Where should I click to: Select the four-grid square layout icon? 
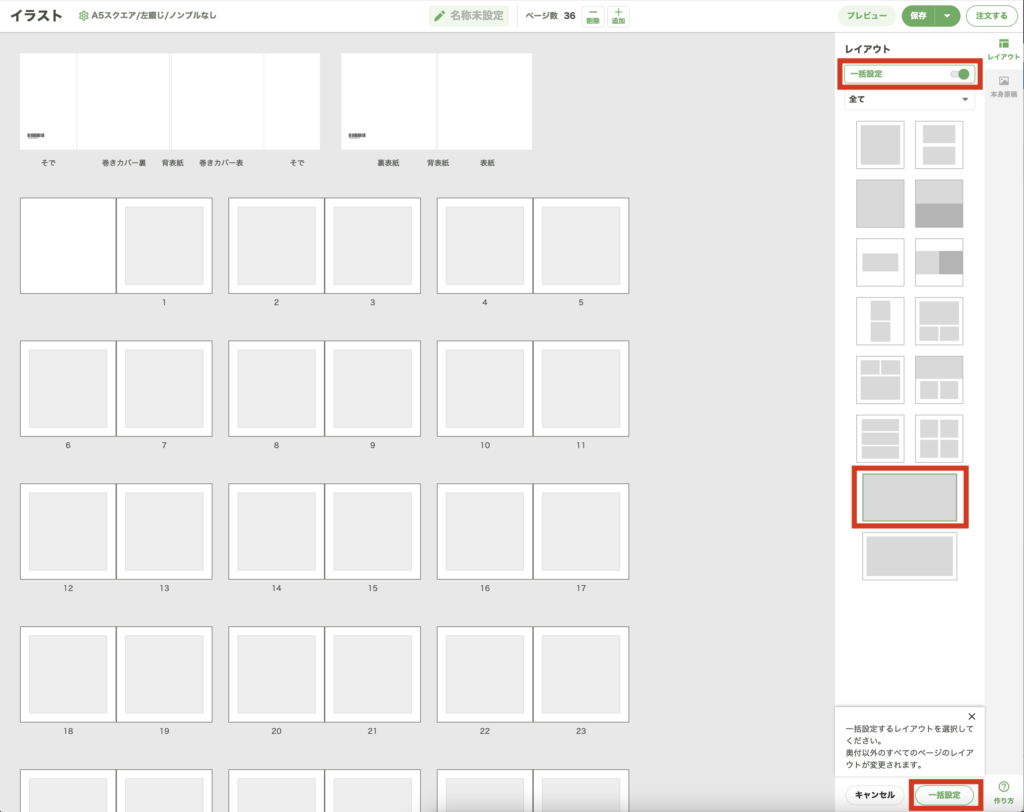[939, 438]
